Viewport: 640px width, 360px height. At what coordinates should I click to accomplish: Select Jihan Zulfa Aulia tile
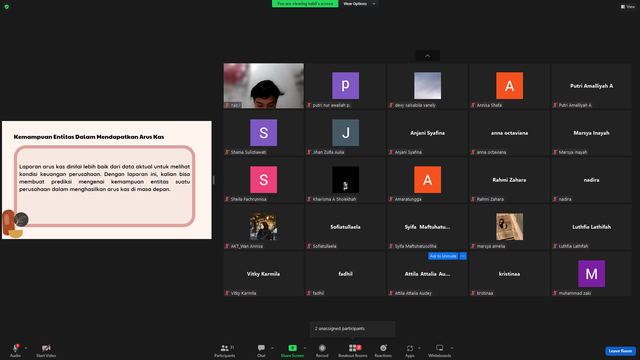pos(346,133)
